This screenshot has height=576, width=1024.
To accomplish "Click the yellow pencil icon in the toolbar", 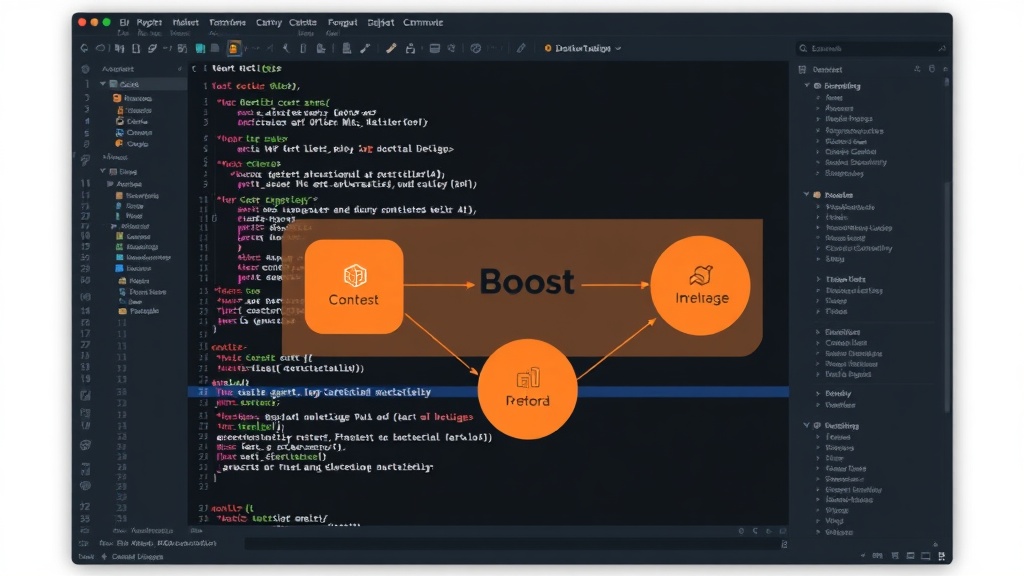I will pyautogui.click(x=391, y=48).
